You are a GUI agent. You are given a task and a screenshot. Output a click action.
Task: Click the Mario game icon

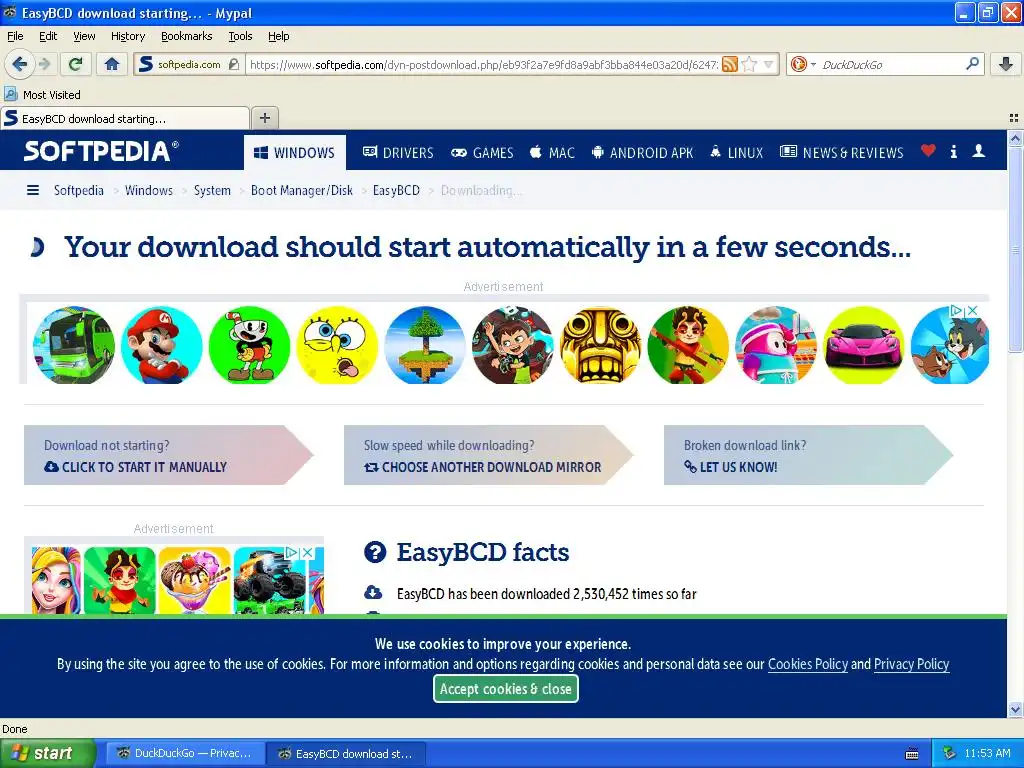[161, 345]
